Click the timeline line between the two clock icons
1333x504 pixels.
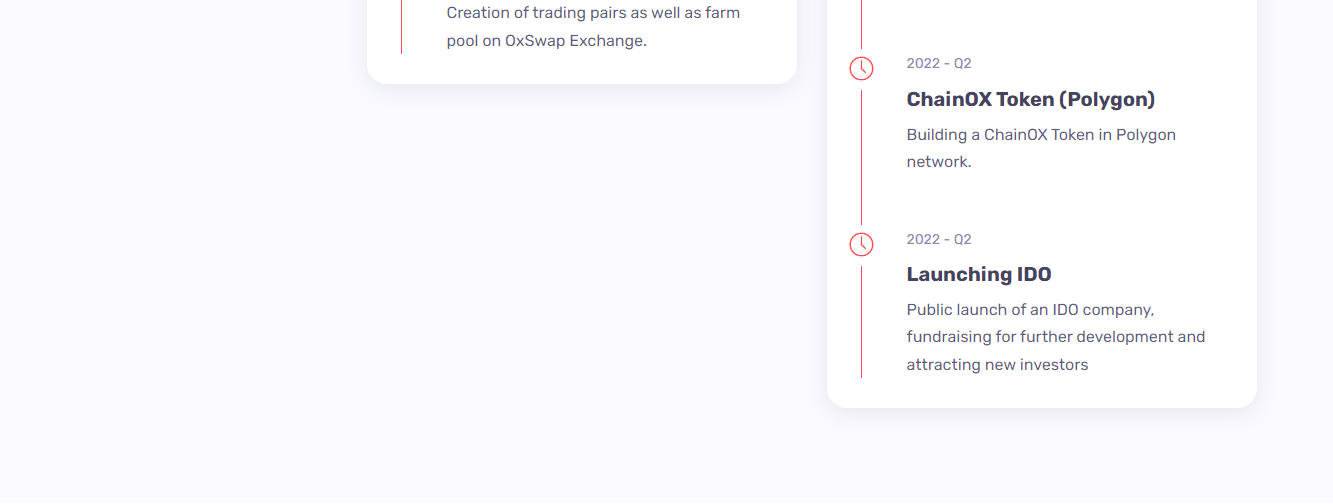[861, 157]
